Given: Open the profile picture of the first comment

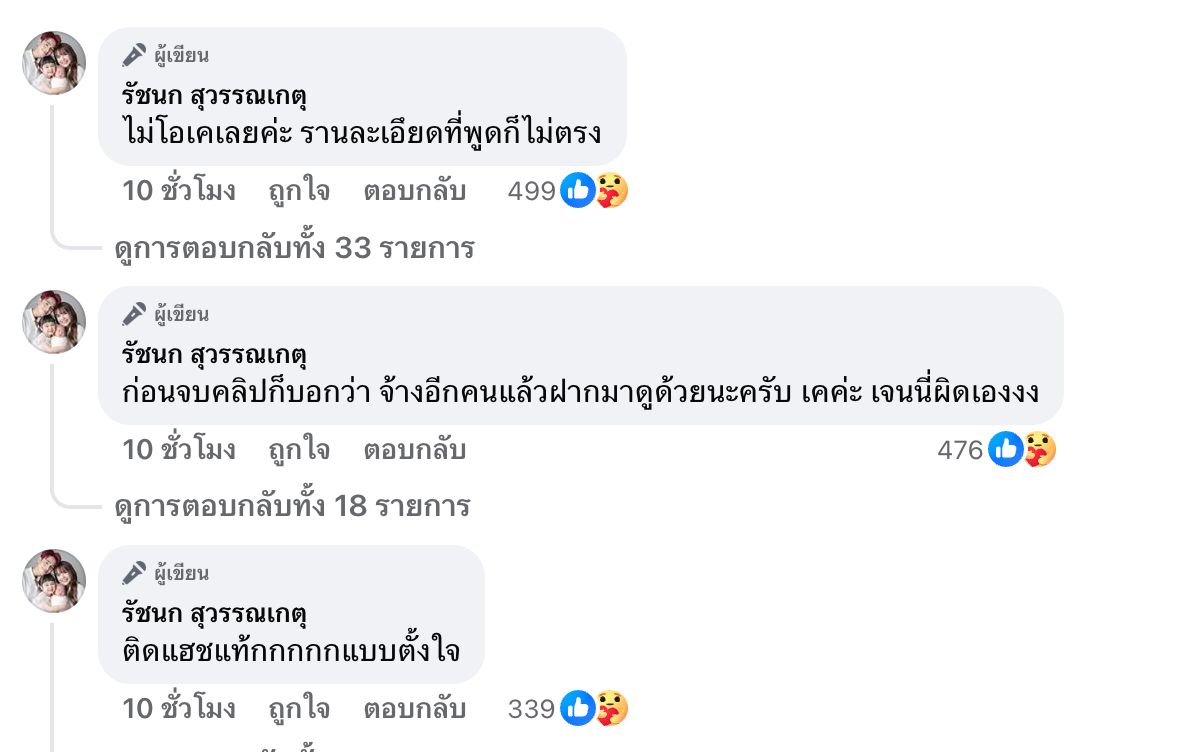Looking at the screenshot, I should pyautogui.click(x=54, y=62).
